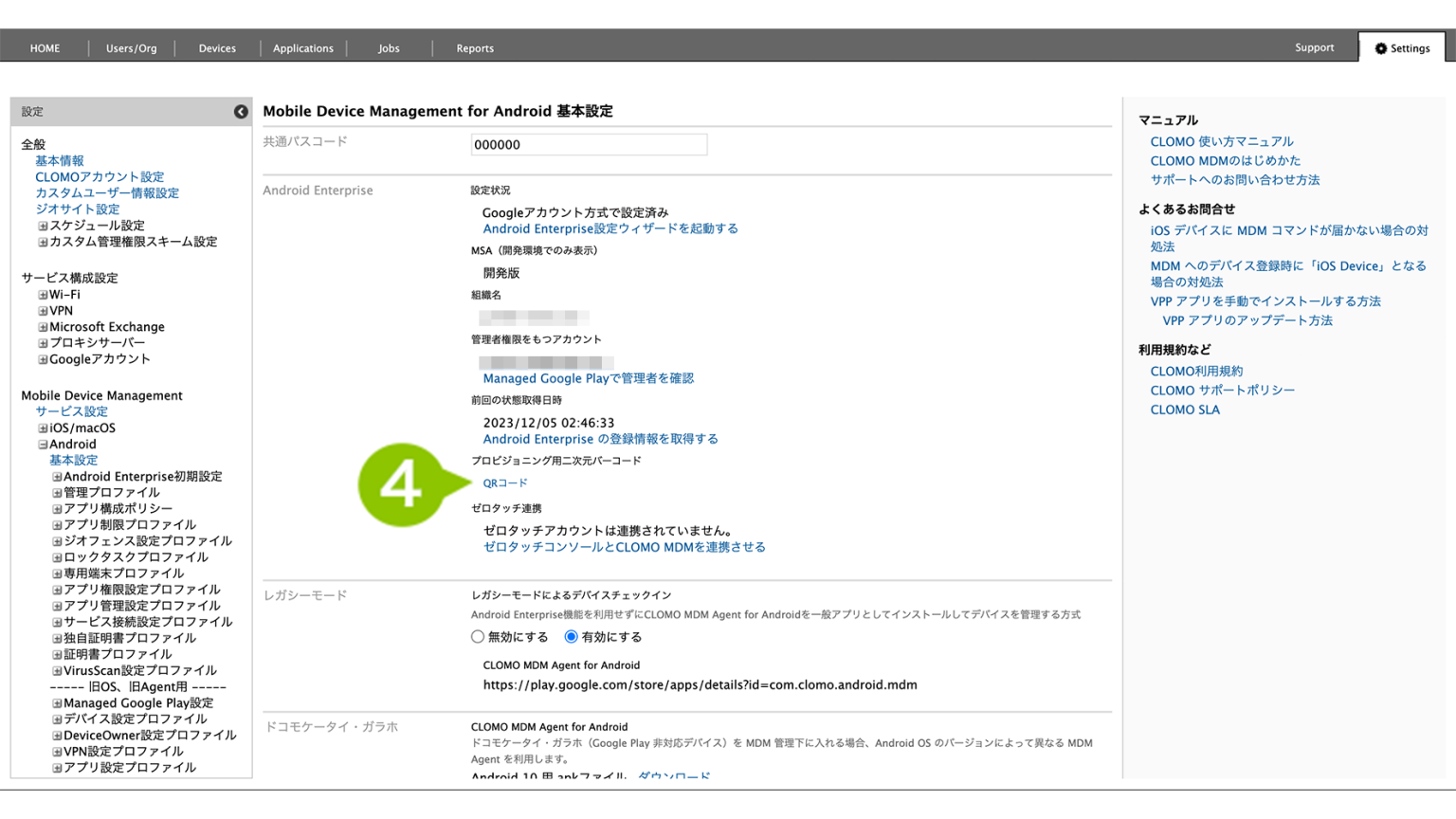Open Settings with the gear icon
The width and height of the screenshot is (1456, 819).
pos(1401,48)
